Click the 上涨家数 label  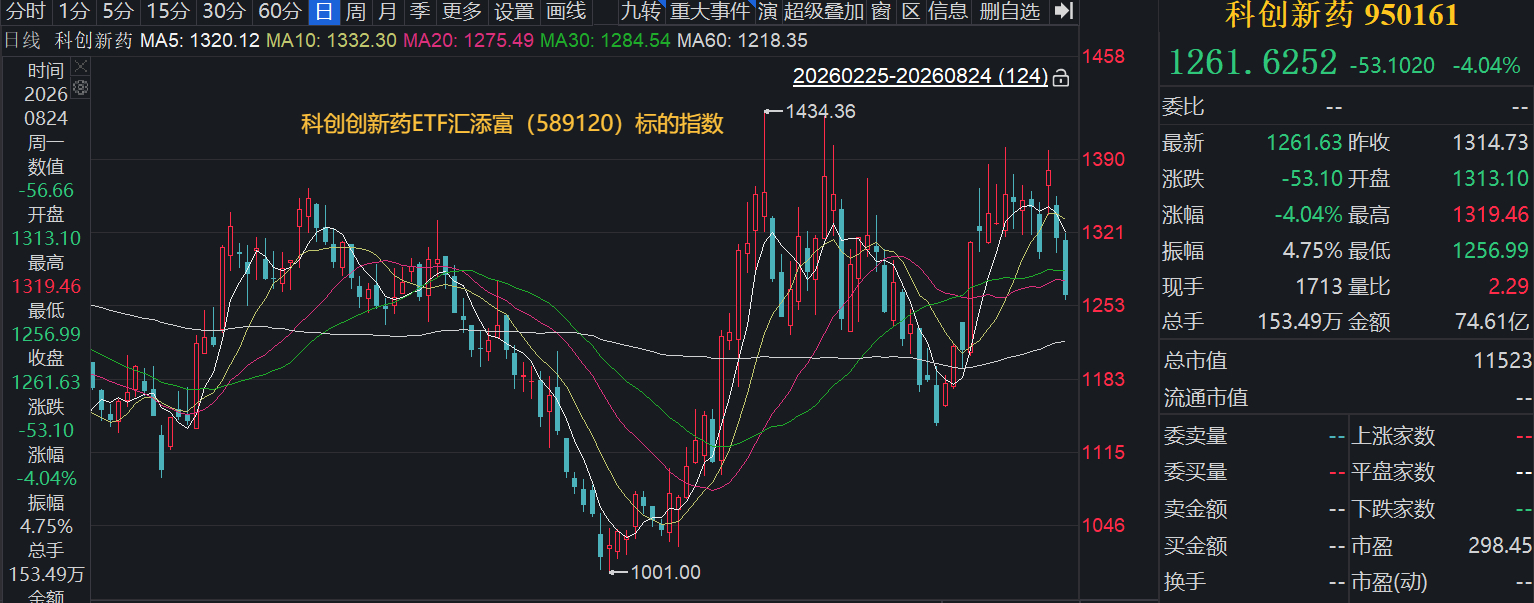click(1393, 436)
